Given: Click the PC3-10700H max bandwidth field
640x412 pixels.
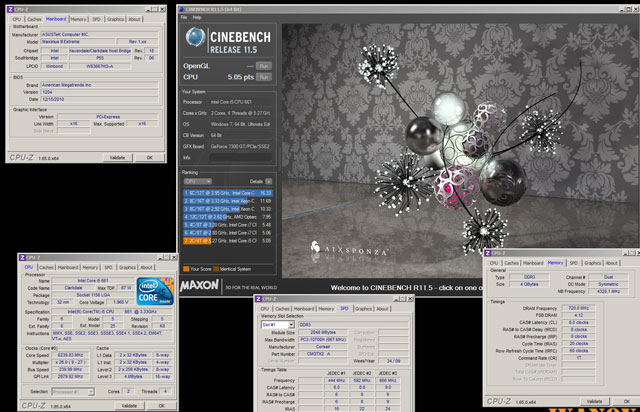Looking at the screenshot, I should point(323,340).
